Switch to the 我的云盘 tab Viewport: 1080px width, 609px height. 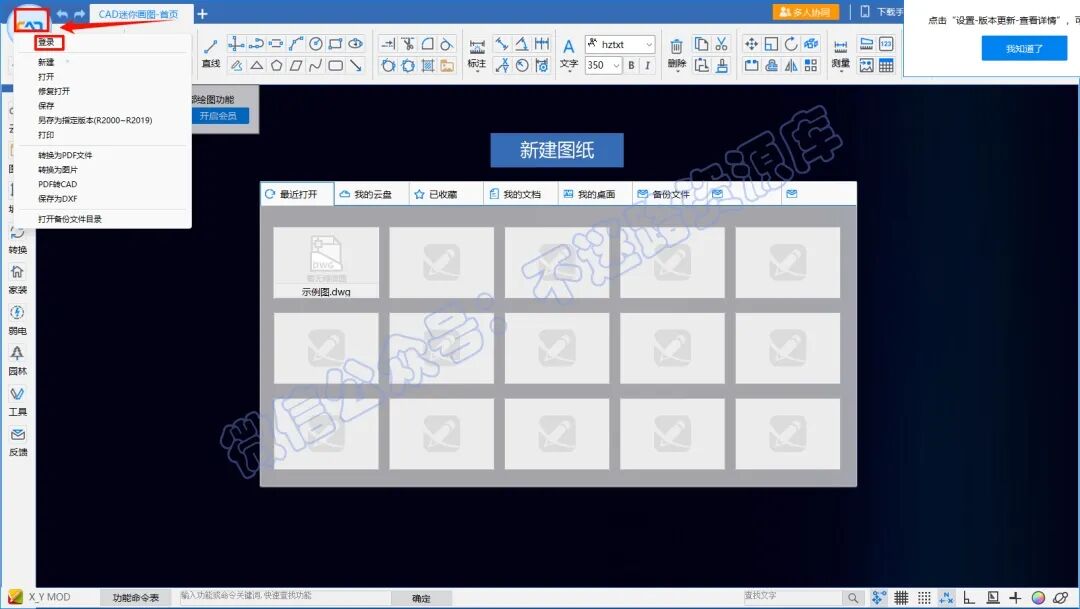[373, 194]
